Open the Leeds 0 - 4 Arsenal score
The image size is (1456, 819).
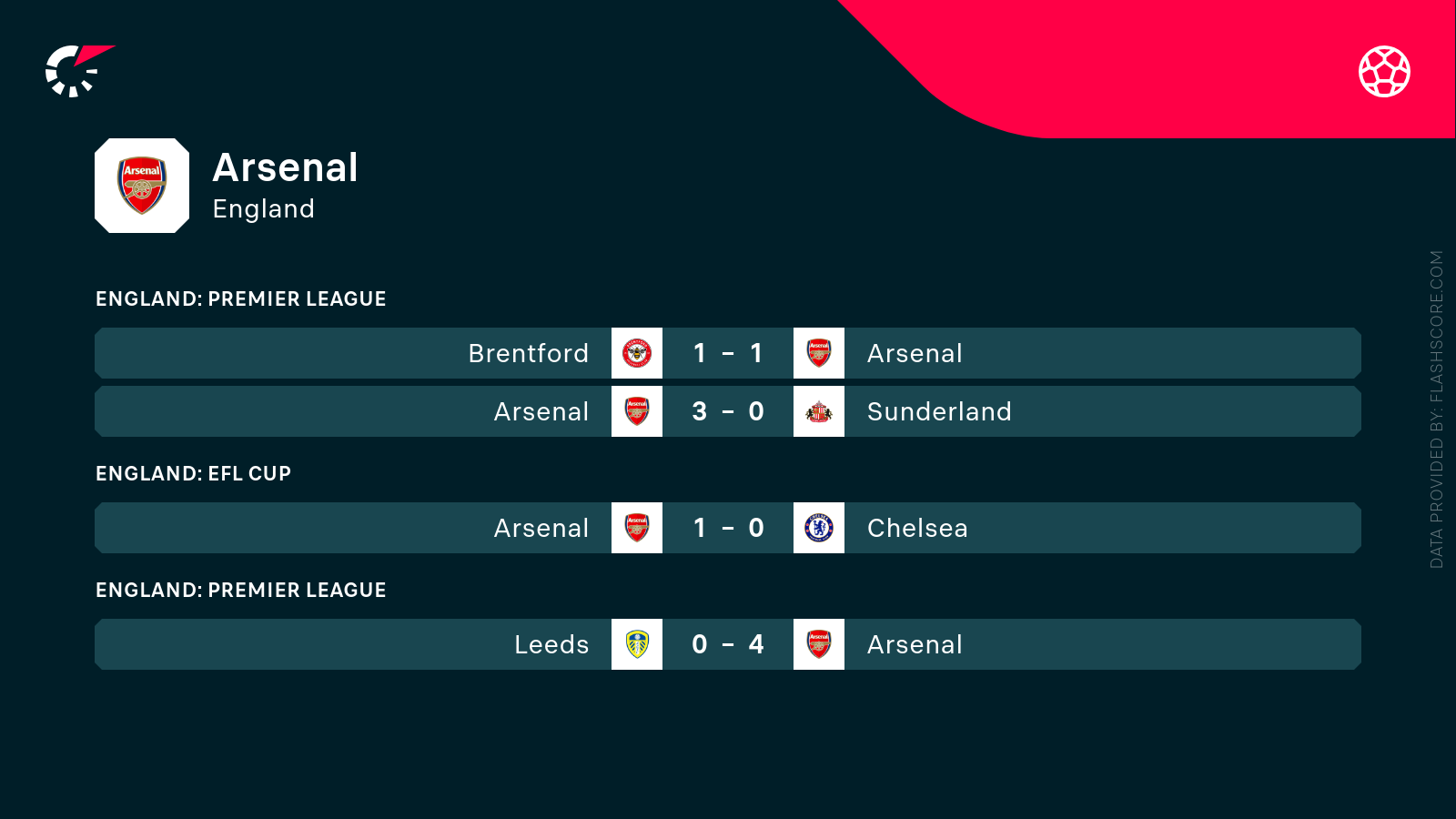(728, 644)
